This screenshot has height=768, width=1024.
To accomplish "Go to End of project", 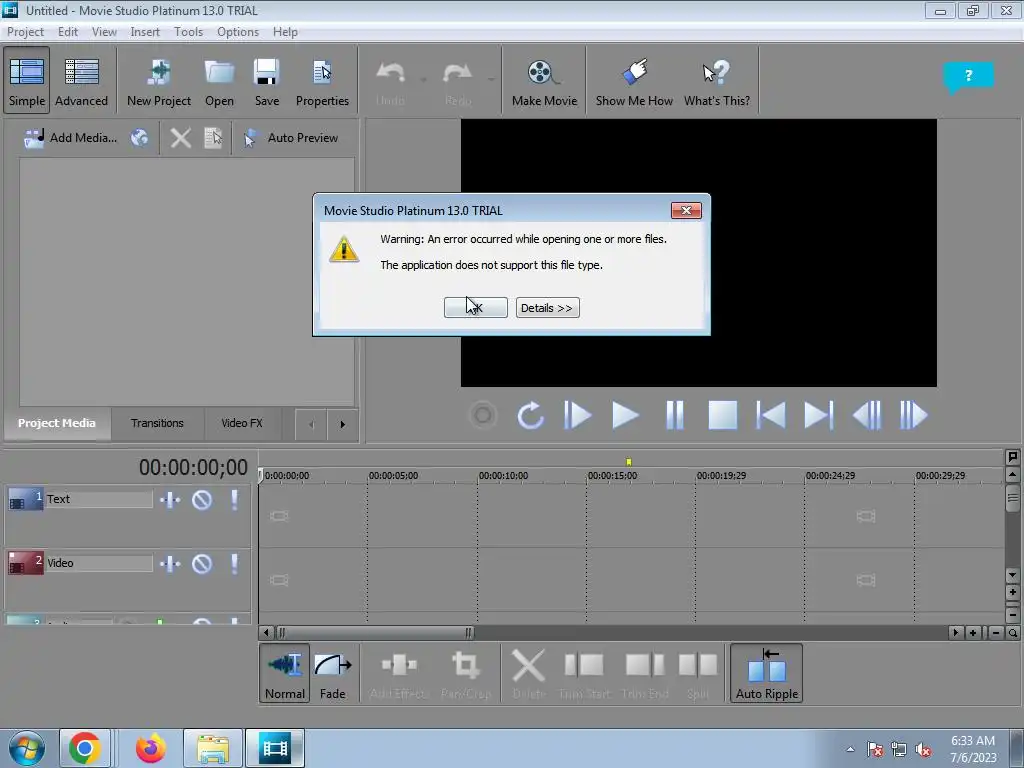I will (818, 415).
